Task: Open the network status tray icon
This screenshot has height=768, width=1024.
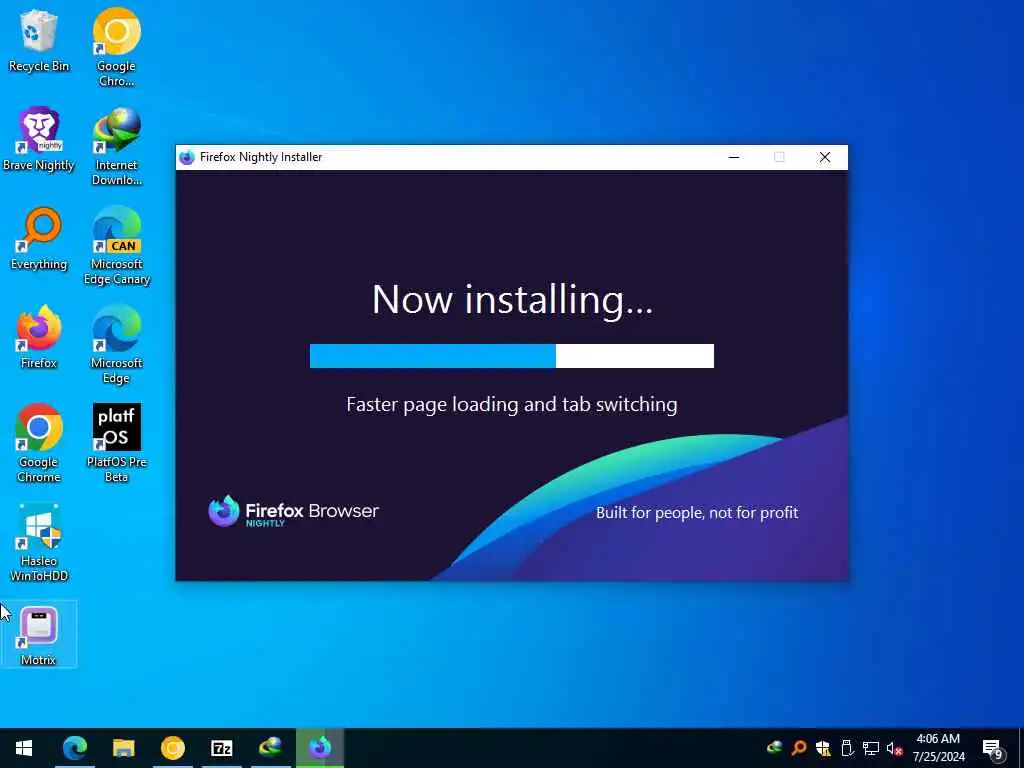Action: pyautogui.click(x=871, y=748)
